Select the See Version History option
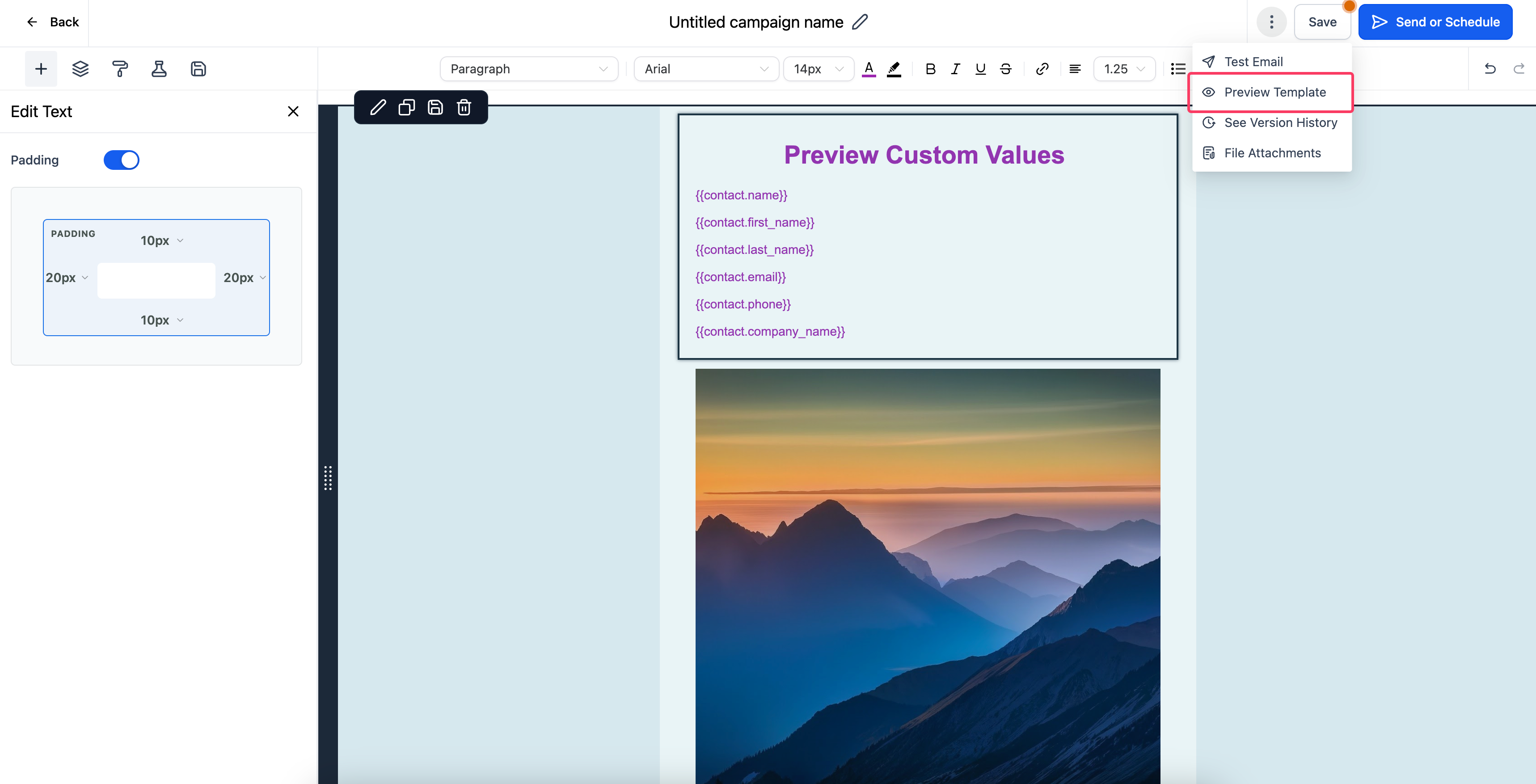 pos(1281,122)
